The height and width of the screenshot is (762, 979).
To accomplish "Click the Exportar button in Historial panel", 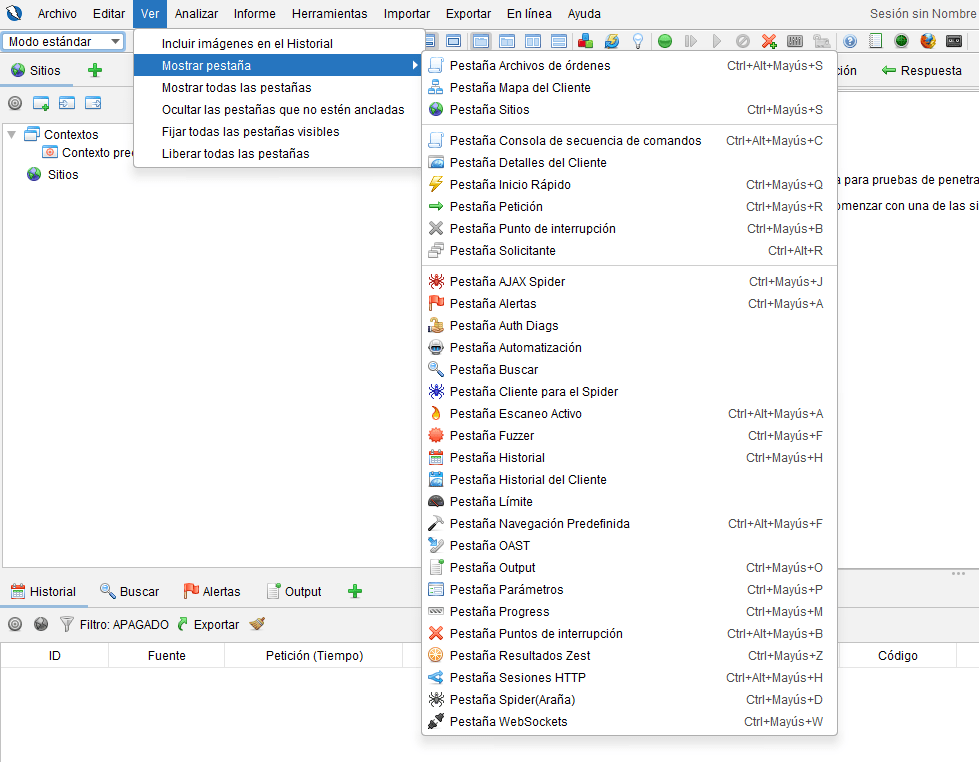I will point(208,624).
